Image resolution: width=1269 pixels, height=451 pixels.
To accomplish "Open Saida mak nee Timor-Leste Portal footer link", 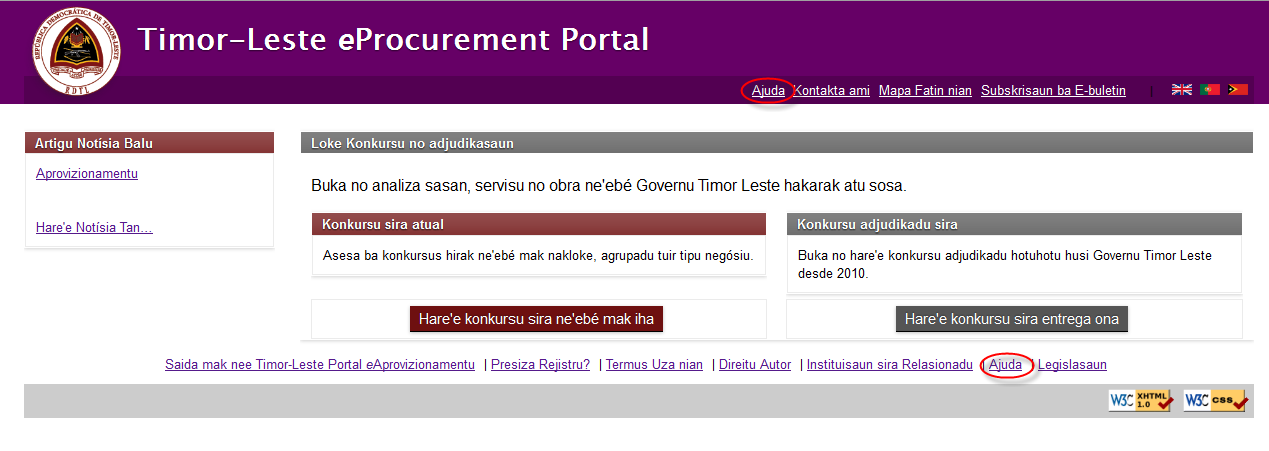I will coord(320,365).
